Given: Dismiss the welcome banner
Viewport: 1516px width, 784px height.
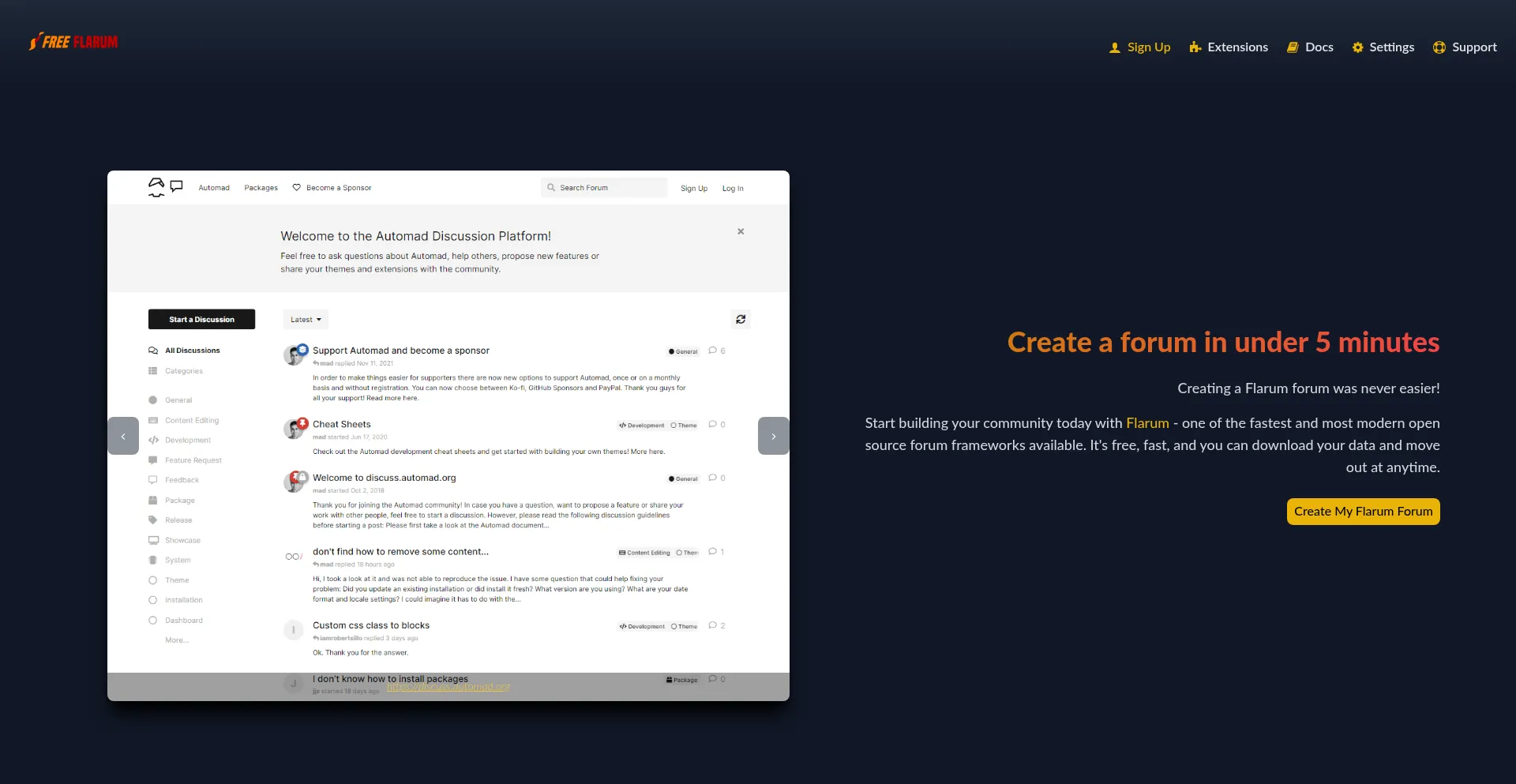Looking at the screenshot, I should tap(741, 231).
